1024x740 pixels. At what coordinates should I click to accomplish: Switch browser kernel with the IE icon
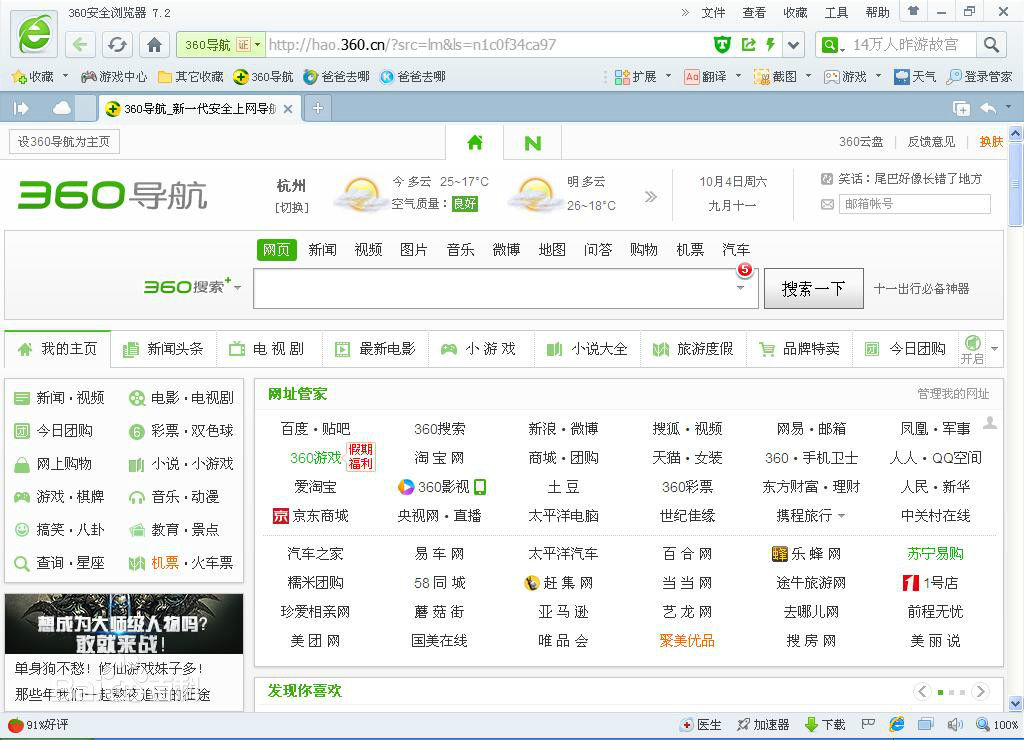(x=897, y=725)
